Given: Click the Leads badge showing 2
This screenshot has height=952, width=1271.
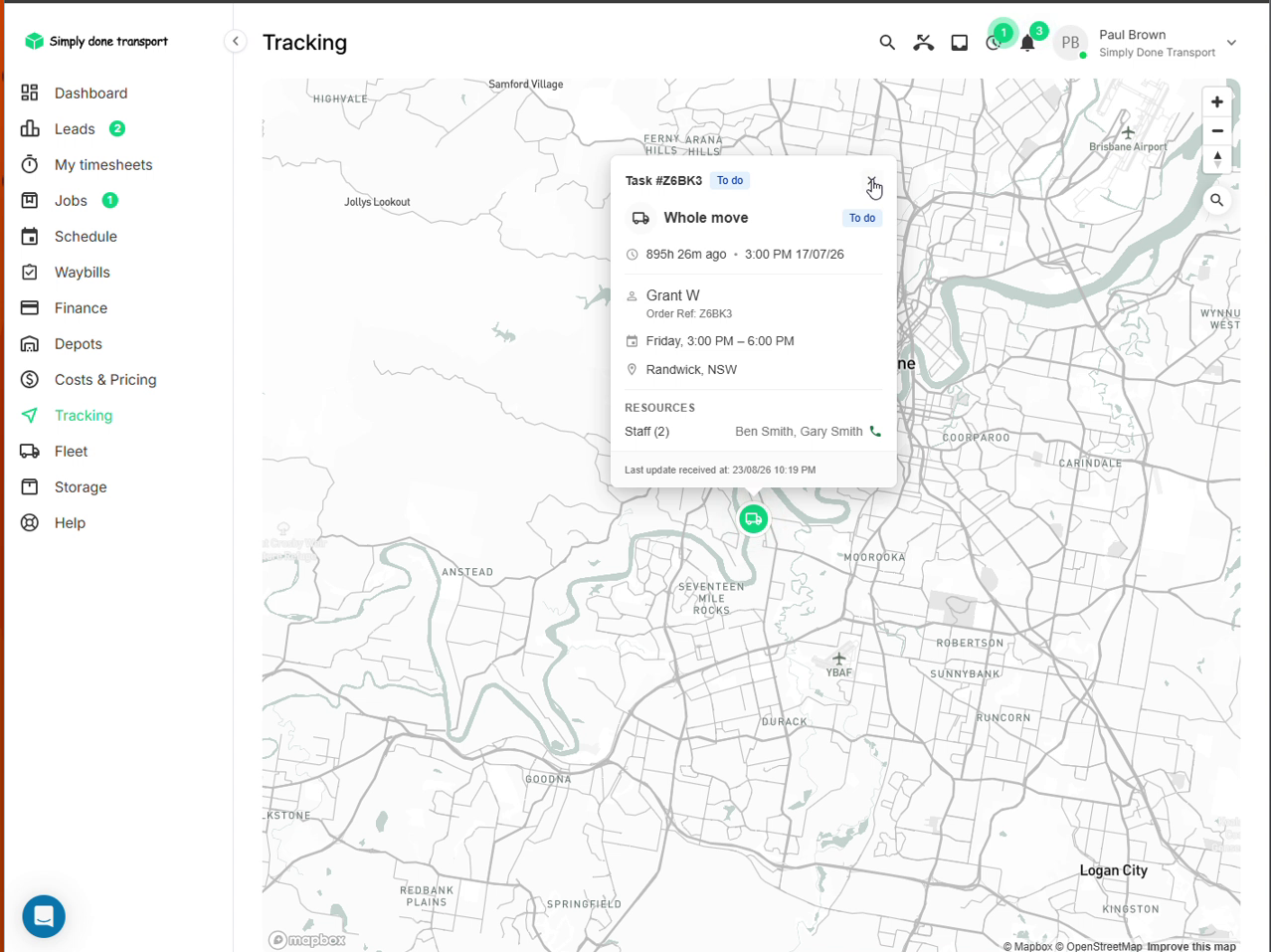Looking at the screenshot, I should (117, 129).
